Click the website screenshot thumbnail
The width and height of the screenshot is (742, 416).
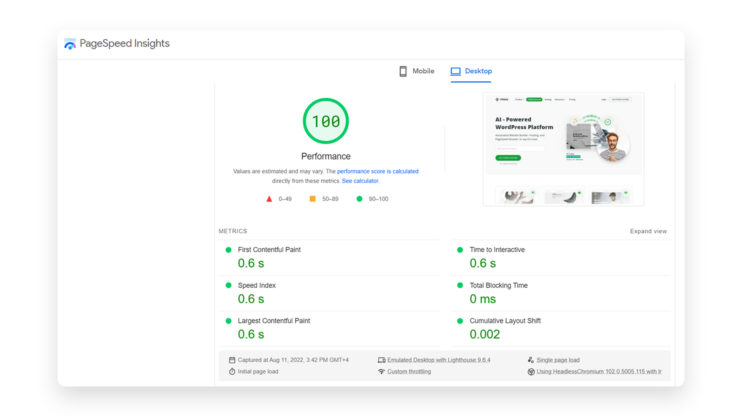pyautogui.click(x=563, y=149)
